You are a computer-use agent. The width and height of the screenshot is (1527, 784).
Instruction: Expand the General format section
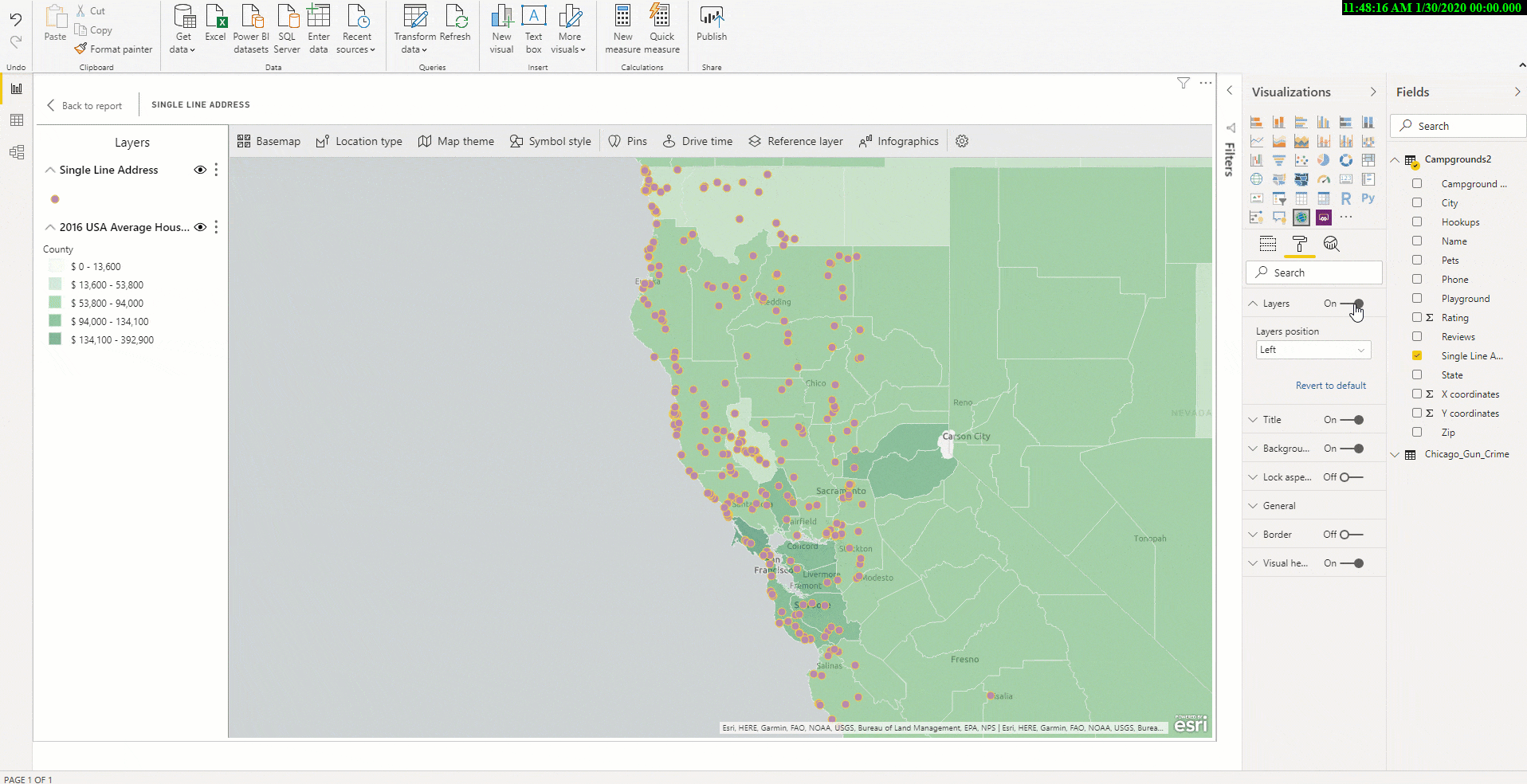point(1253,506)
